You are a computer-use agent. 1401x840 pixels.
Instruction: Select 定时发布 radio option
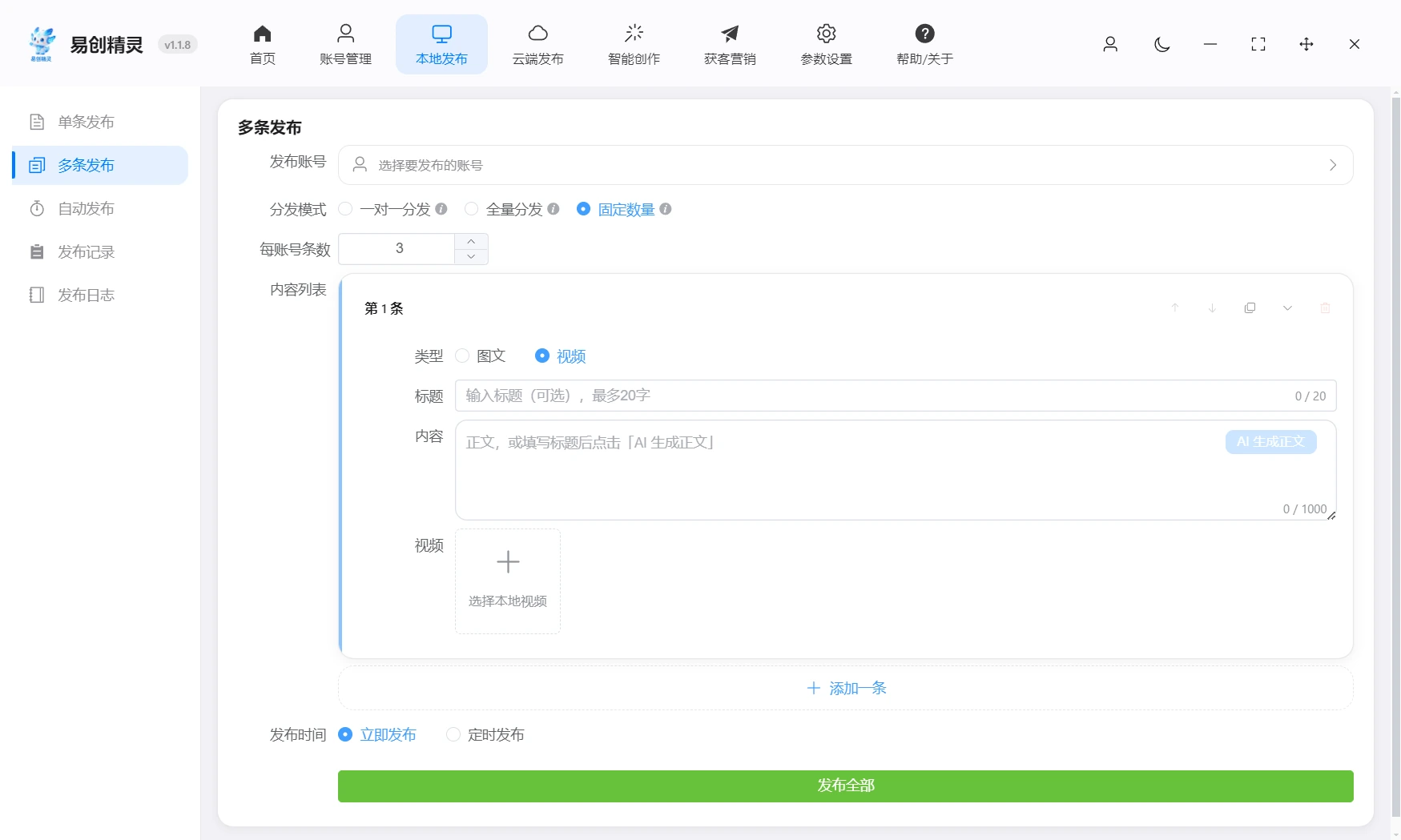coord(485,734)
